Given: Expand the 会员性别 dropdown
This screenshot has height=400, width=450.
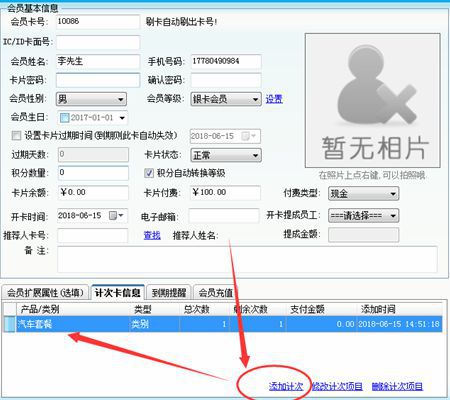Looking at the screenshot, I should (91, 99).
